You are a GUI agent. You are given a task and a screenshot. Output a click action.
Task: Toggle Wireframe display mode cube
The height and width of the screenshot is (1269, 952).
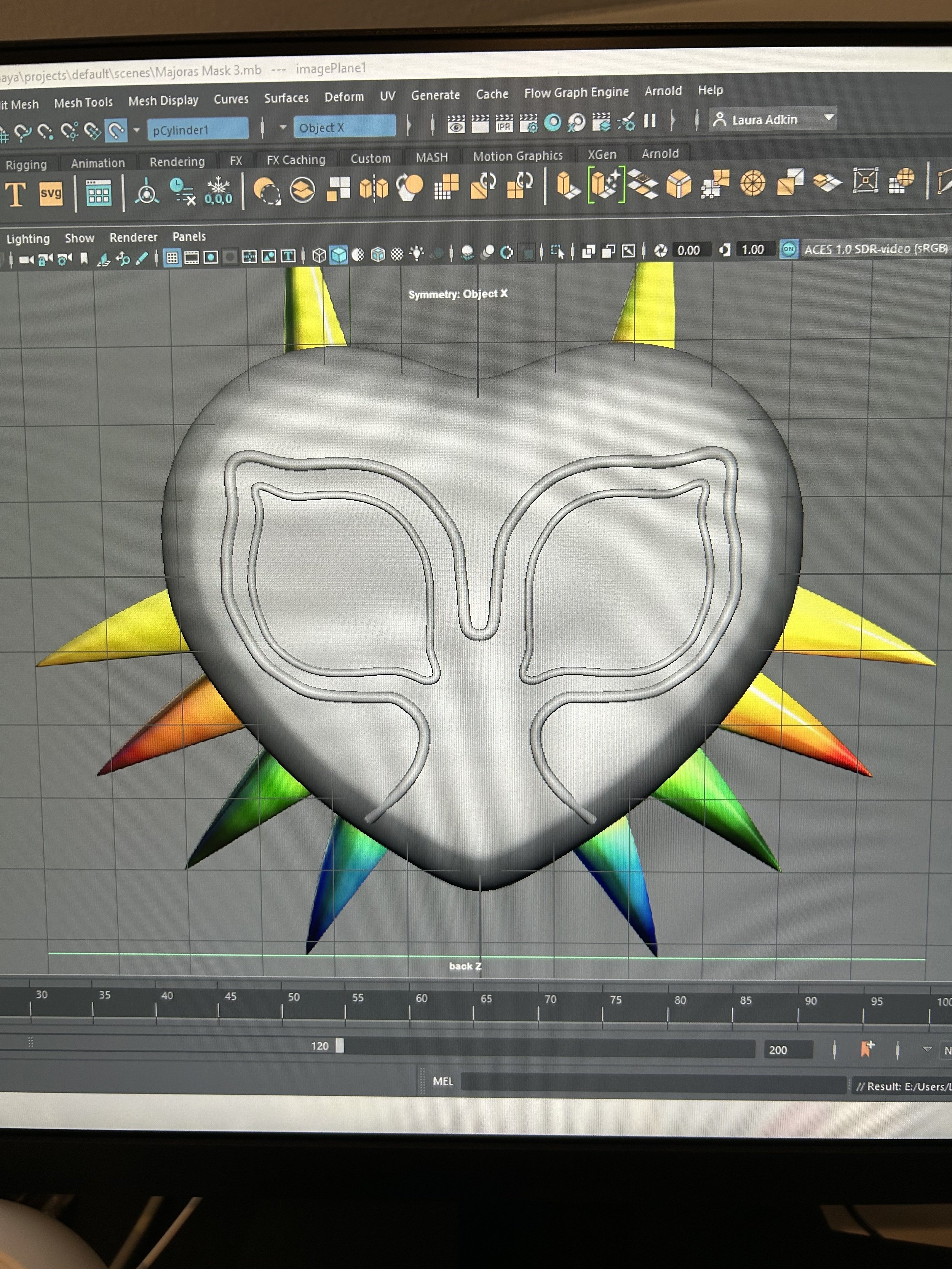(319, 255)
